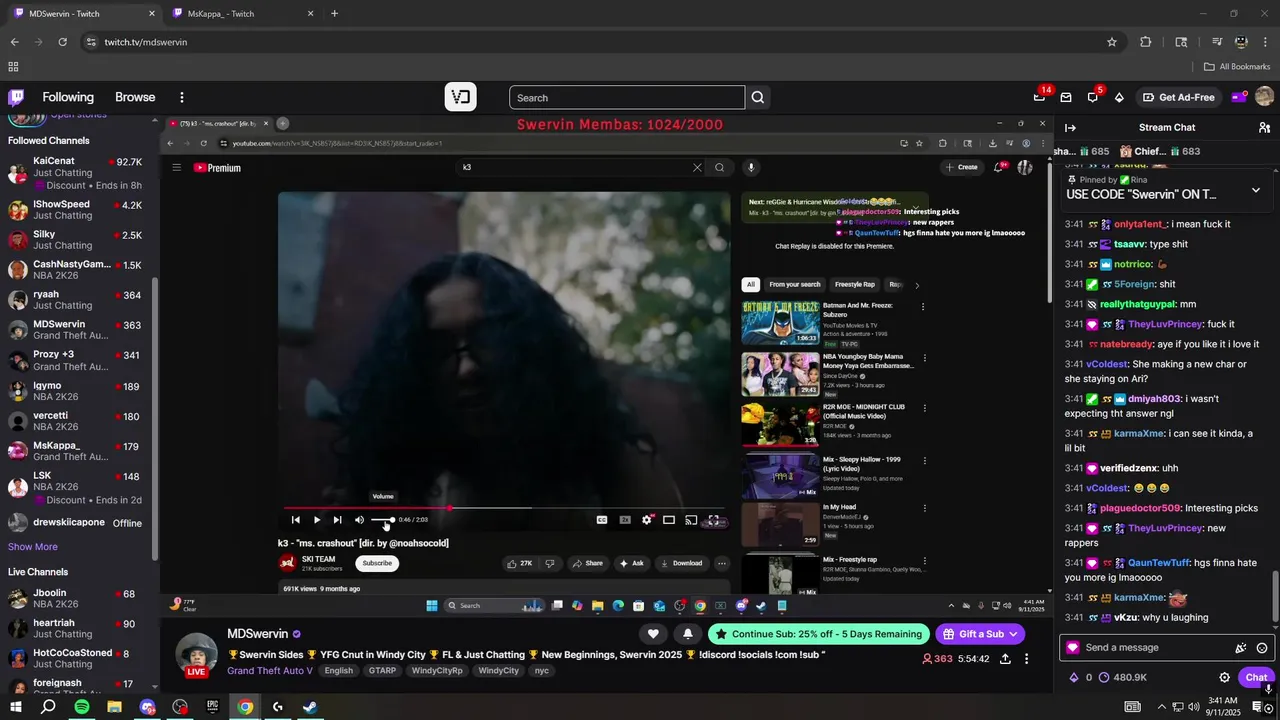Click the Twitch Search input field

(x=627, y=97)
